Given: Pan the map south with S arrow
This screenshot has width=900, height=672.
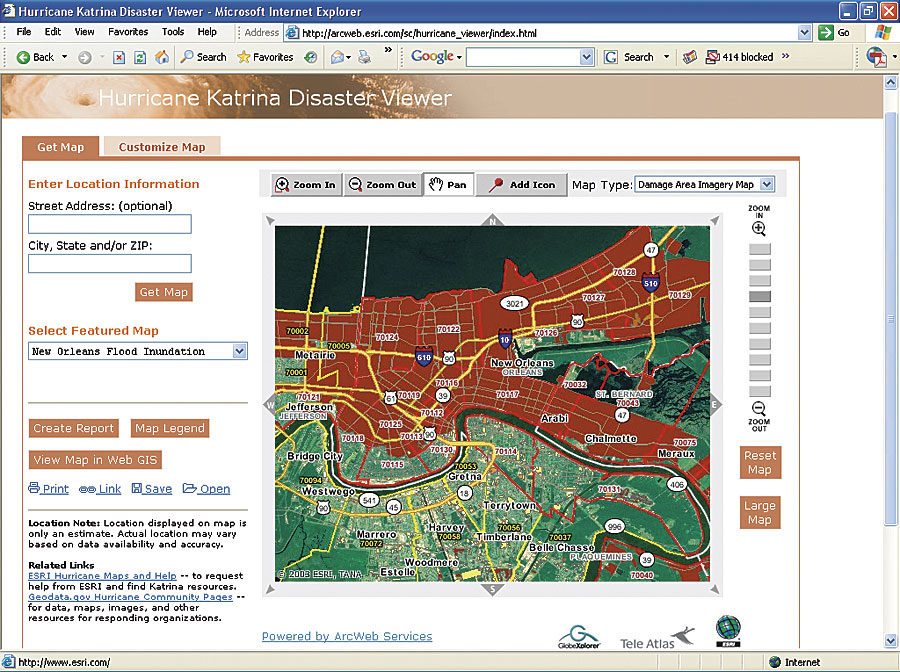Looking at the screenshot, I should 492,589.
